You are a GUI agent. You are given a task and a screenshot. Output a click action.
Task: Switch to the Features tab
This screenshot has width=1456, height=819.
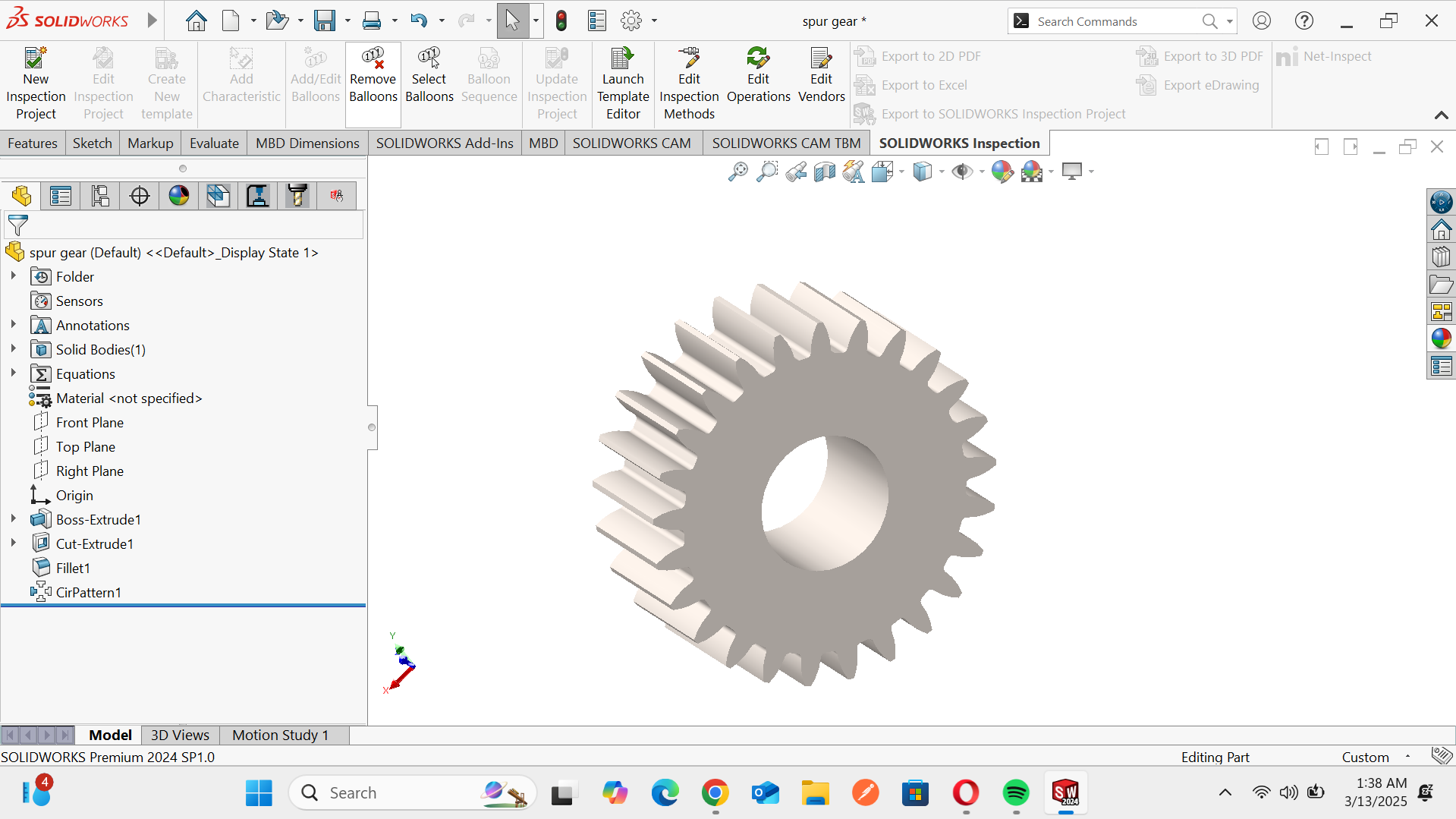click(x=33, y=143)
